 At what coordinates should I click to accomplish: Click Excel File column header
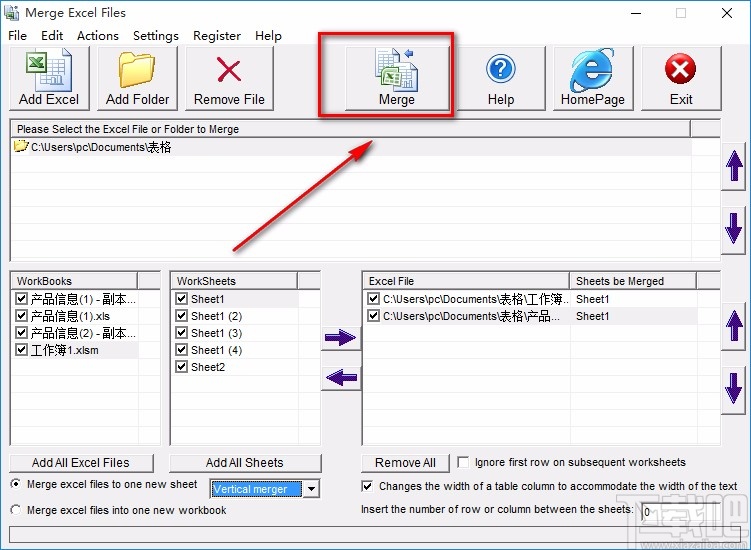pyautogui.click(x=466, y=281)
